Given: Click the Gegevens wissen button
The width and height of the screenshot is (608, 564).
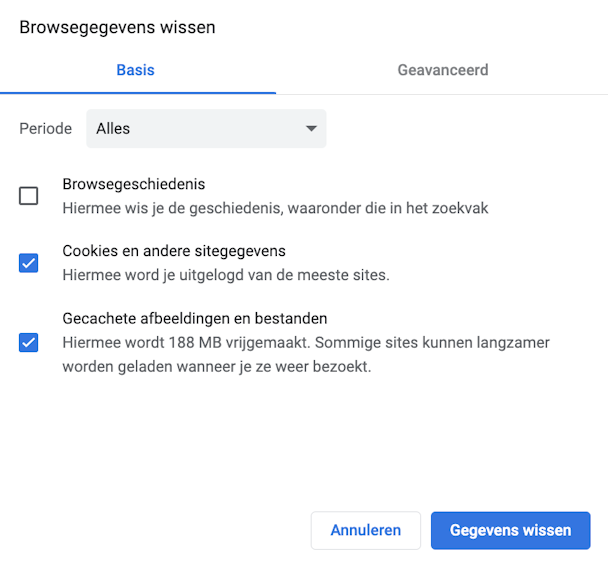Looking at the screenshot, I should (x=511, y=530).
